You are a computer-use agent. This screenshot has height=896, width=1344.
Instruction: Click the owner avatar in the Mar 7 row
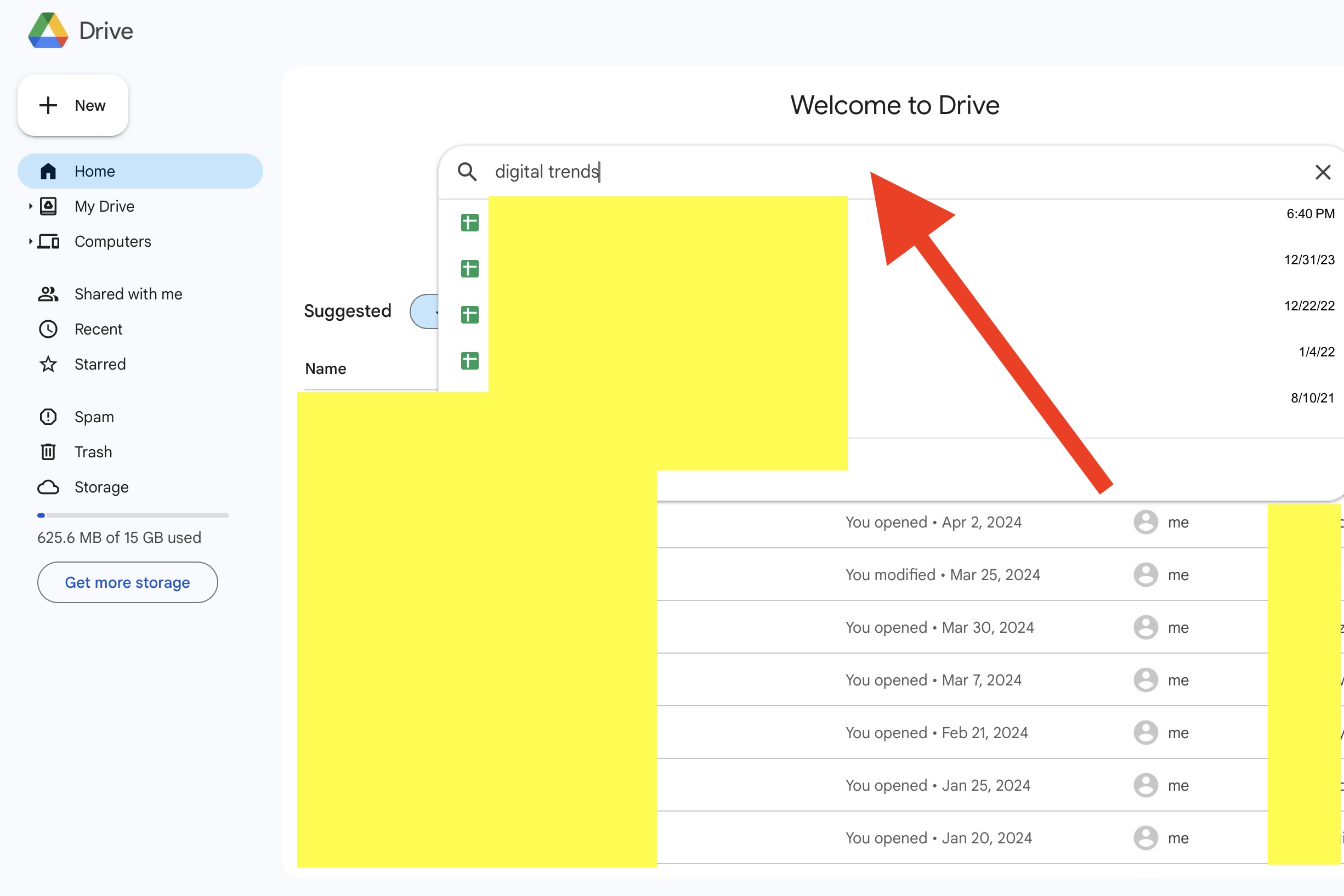pyautogui.click(x=1145, y=680)
